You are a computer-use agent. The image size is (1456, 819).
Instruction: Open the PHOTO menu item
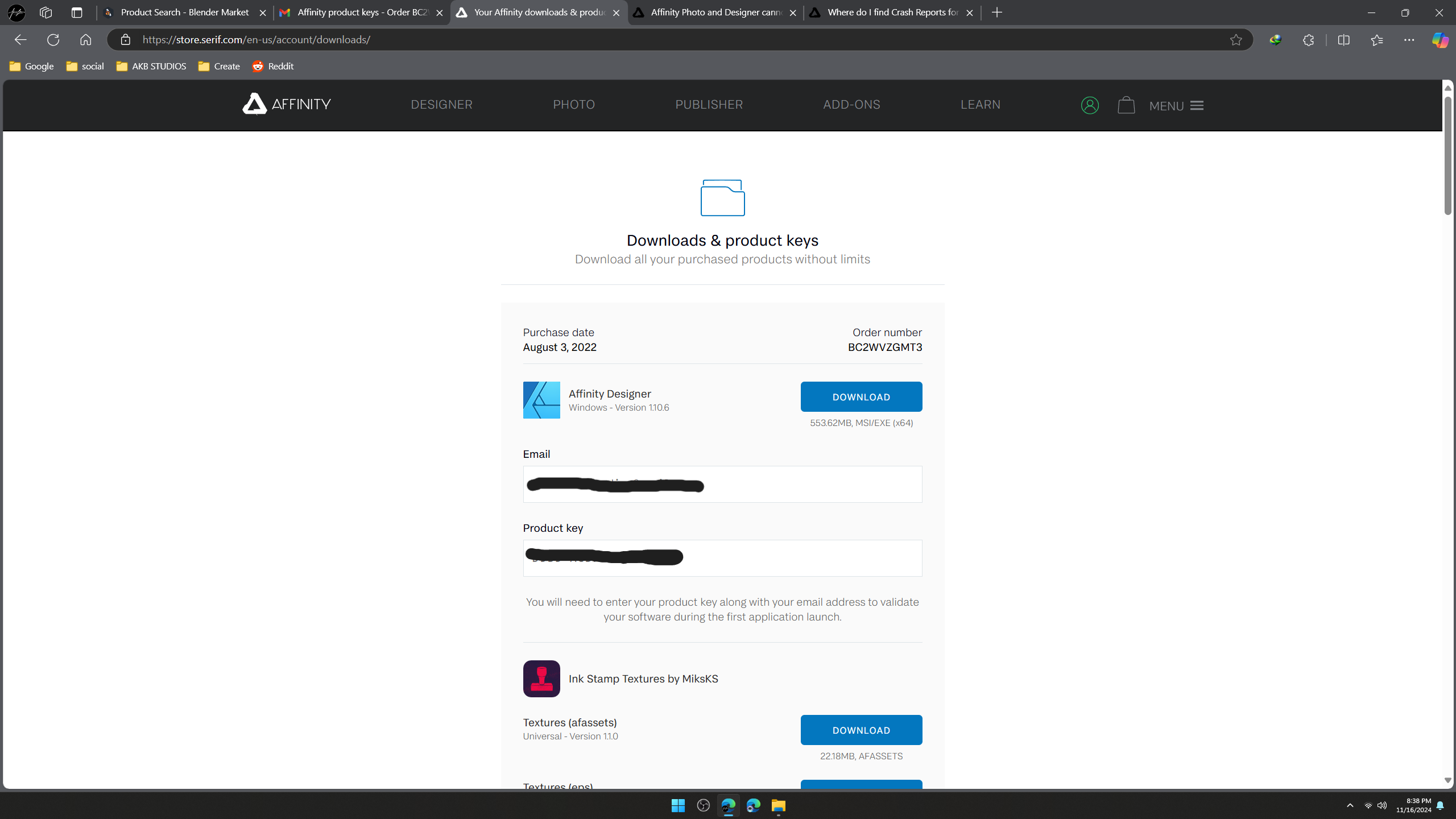[x=574, y=105]
